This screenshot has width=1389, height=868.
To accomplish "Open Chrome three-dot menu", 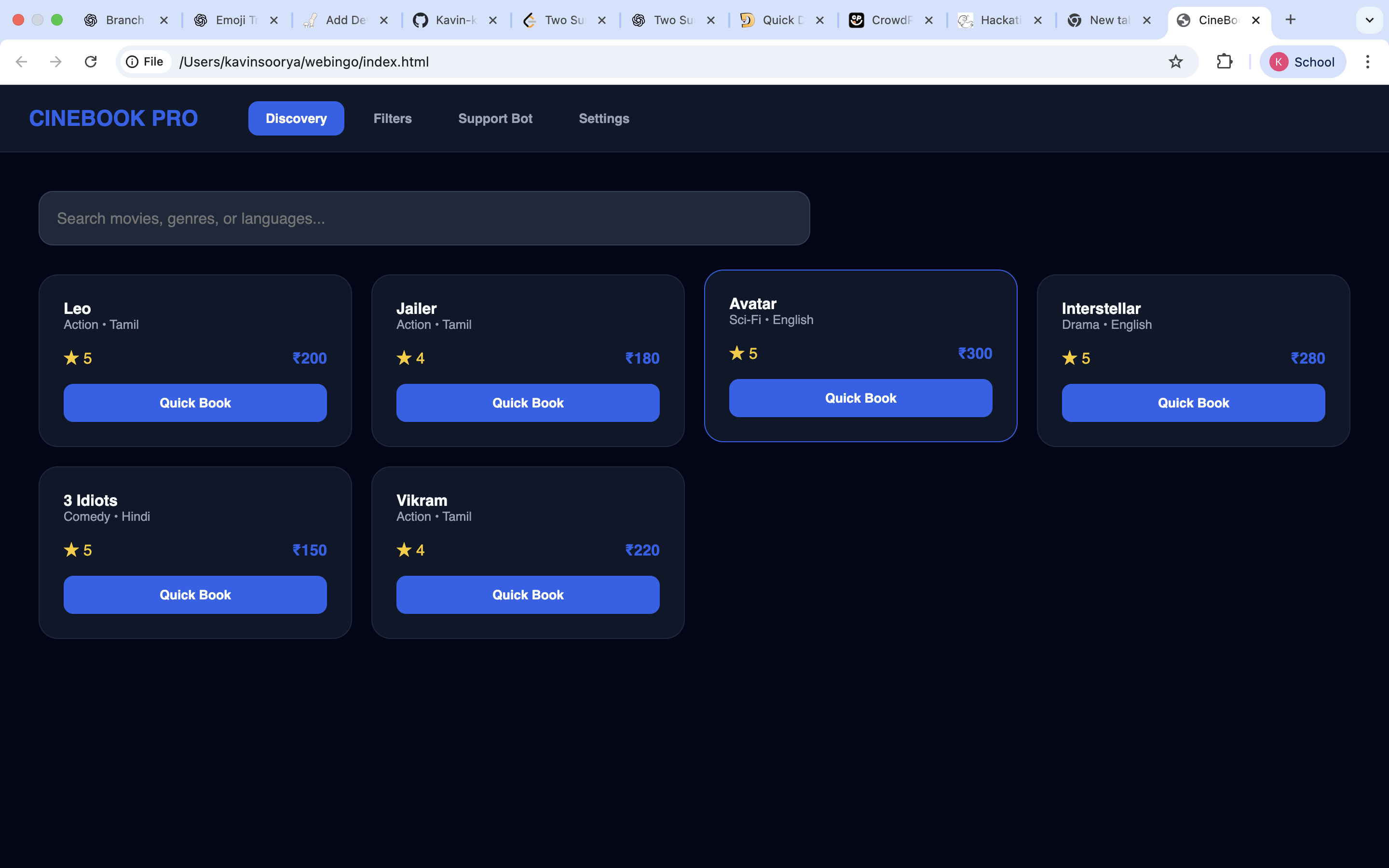I will tap(1367, 61).
